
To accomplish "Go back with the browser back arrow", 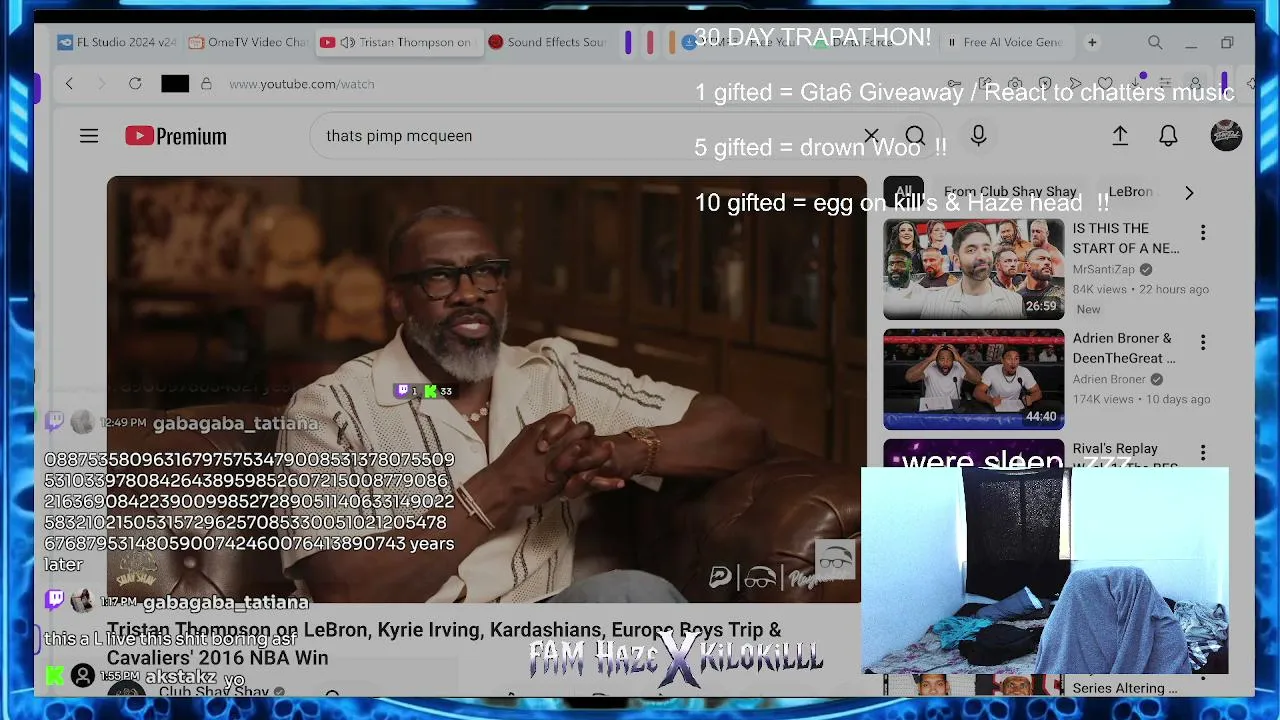I will (x=69, y=84).
